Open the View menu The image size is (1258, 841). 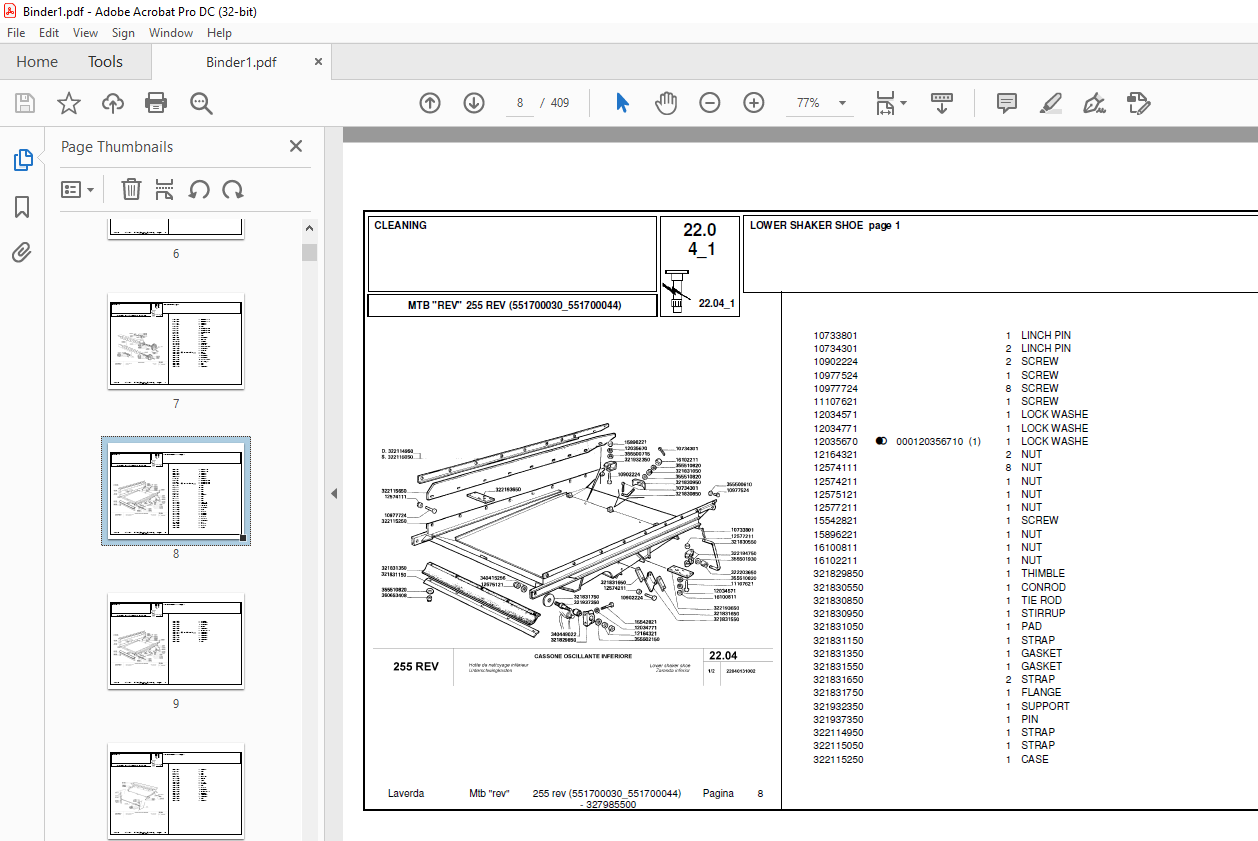point(86,33)
